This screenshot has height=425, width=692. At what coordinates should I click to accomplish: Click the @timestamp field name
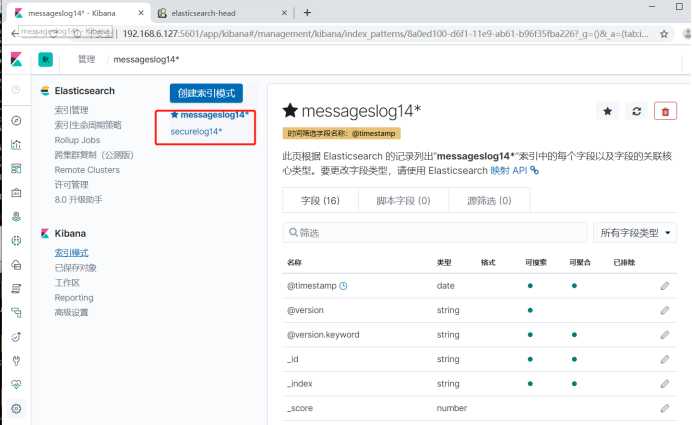click(312, 286)
